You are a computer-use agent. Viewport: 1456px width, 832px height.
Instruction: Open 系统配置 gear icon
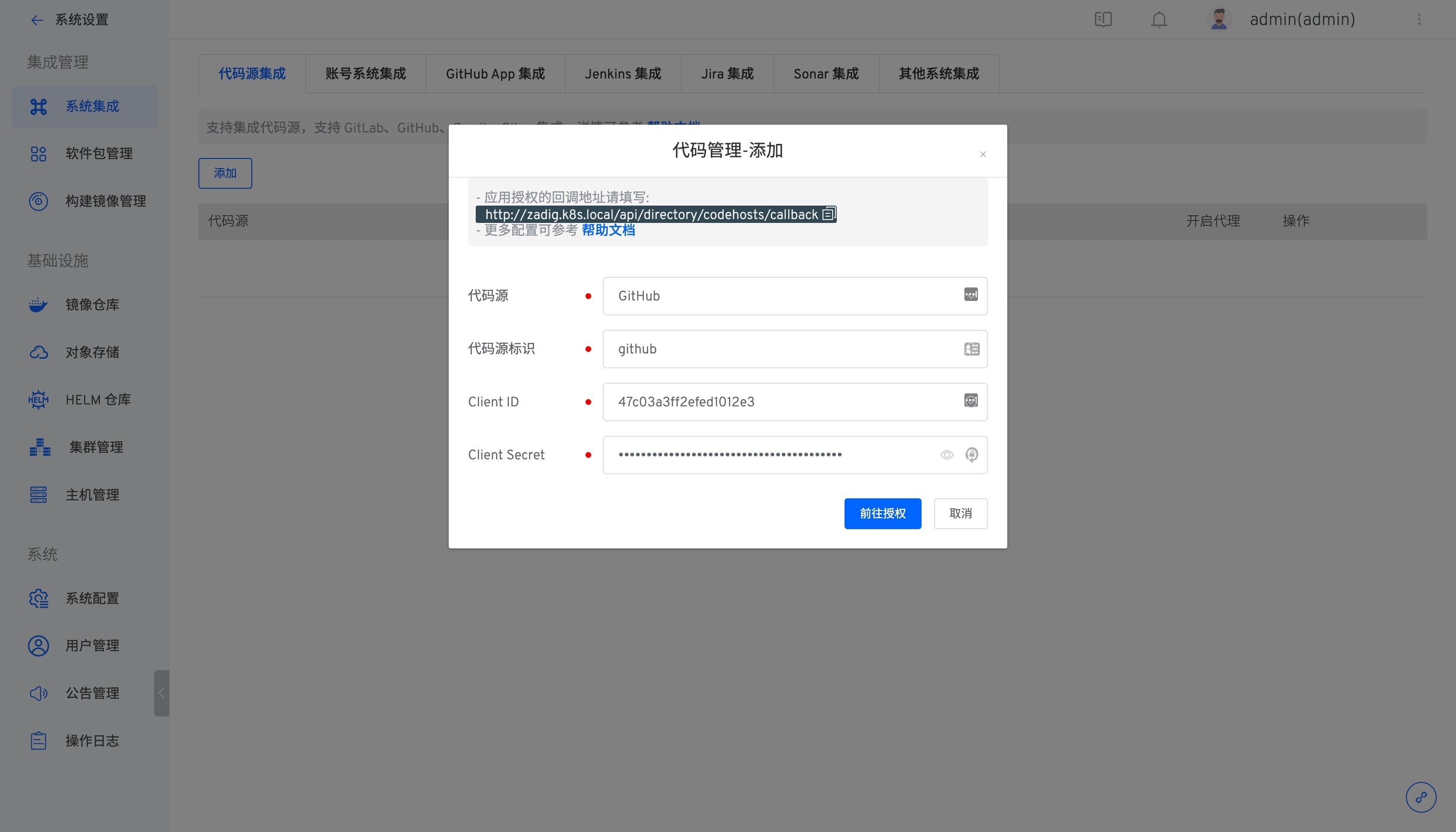[39, 598]
